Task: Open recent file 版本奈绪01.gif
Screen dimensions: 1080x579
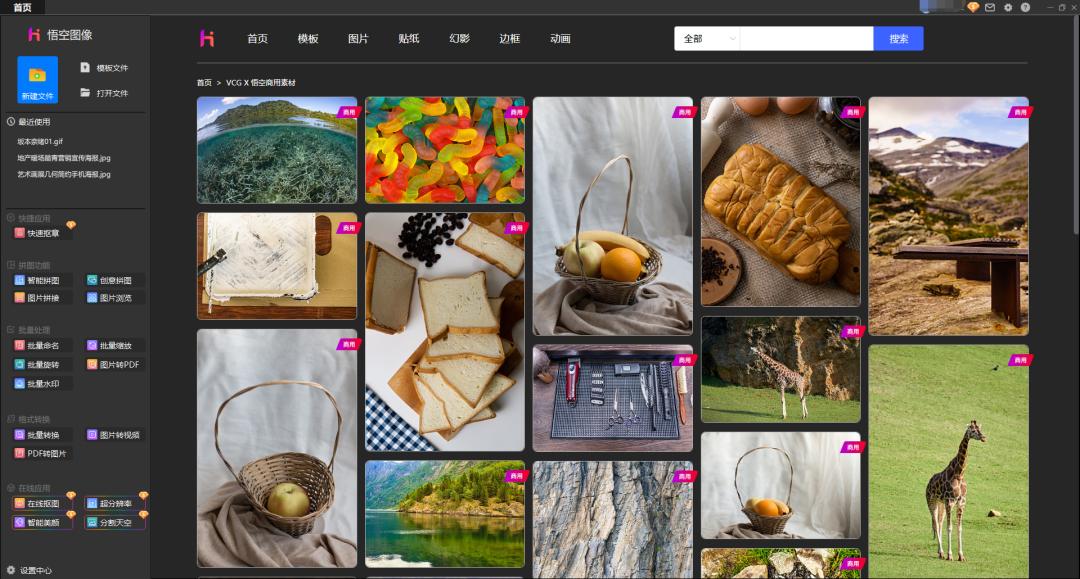Action: pos(40,141)
